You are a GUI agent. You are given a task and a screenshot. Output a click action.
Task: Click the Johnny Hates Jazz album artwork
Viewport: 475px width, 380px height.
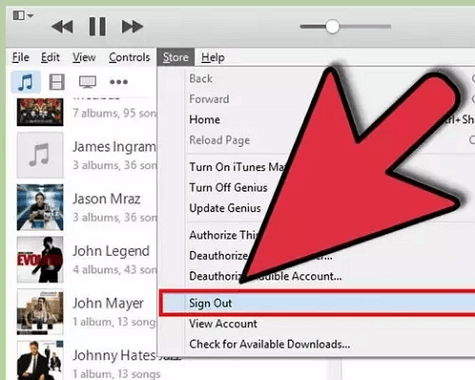tap(40, 360)
